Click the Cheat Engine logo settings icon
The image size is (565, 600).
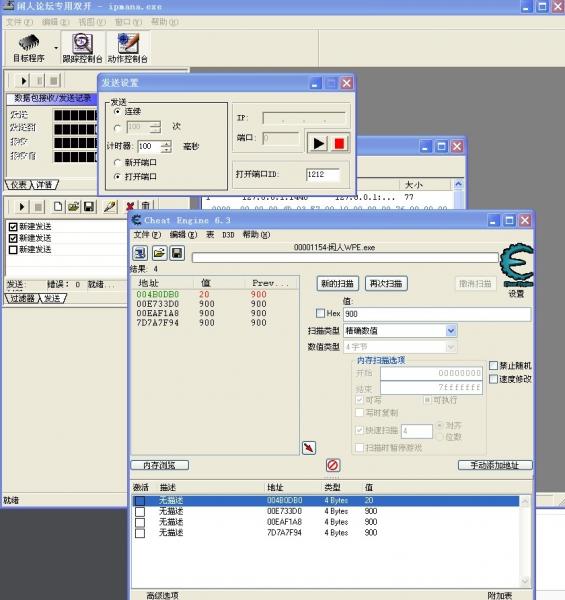[518, 265]
